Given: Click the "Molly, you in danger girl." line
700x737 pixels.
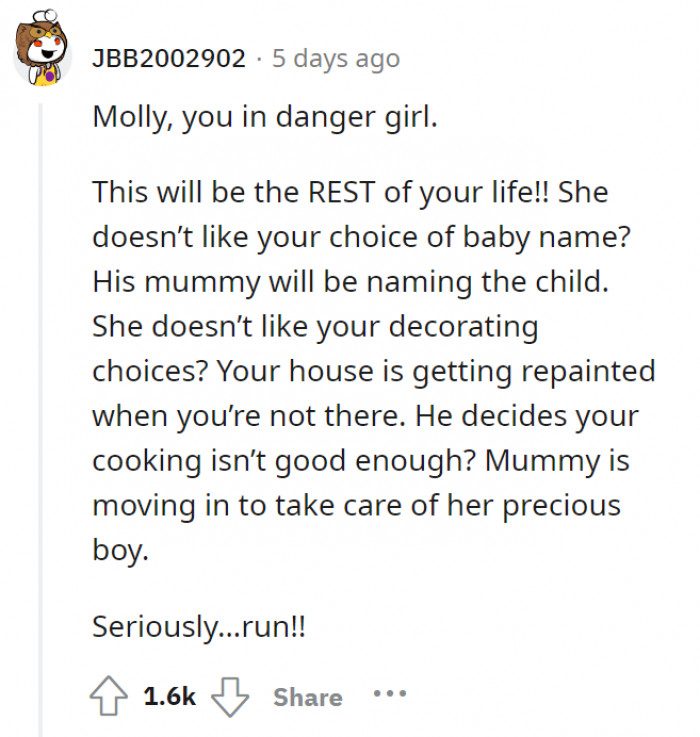Looking at the screenshot, I should [265, 117].
